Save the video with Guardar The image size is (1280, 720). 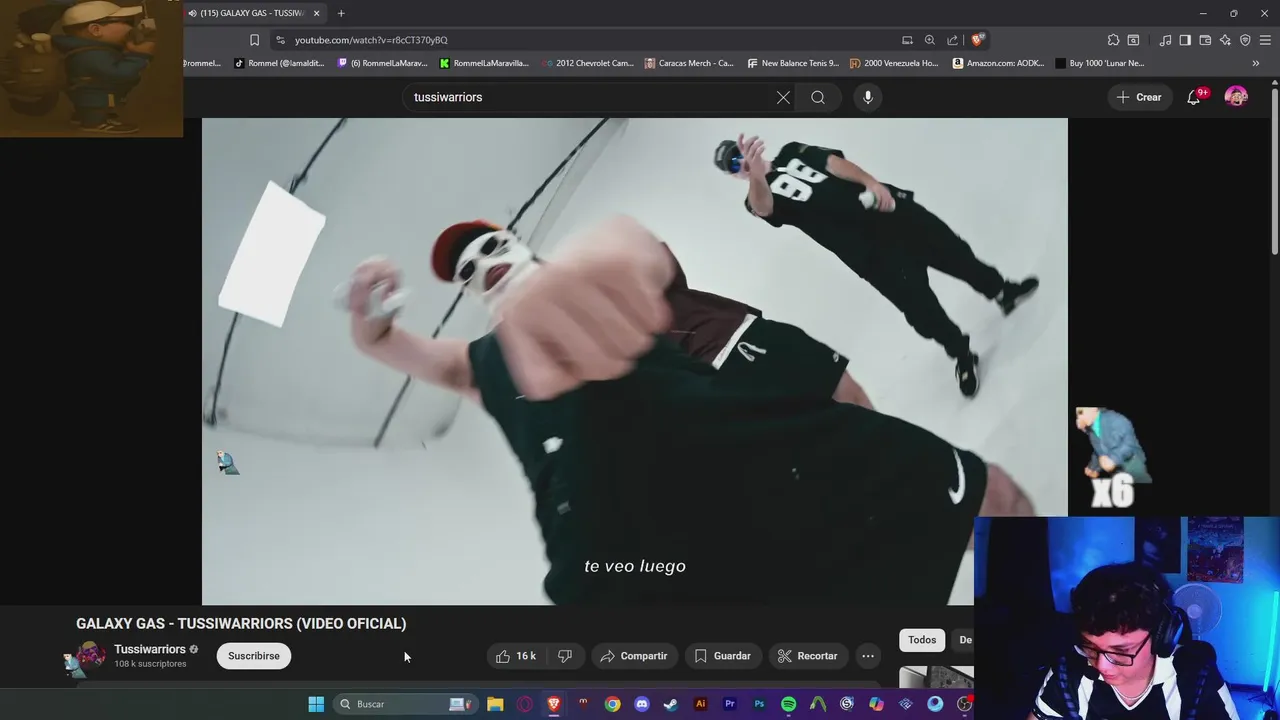[x=722, y=656]
